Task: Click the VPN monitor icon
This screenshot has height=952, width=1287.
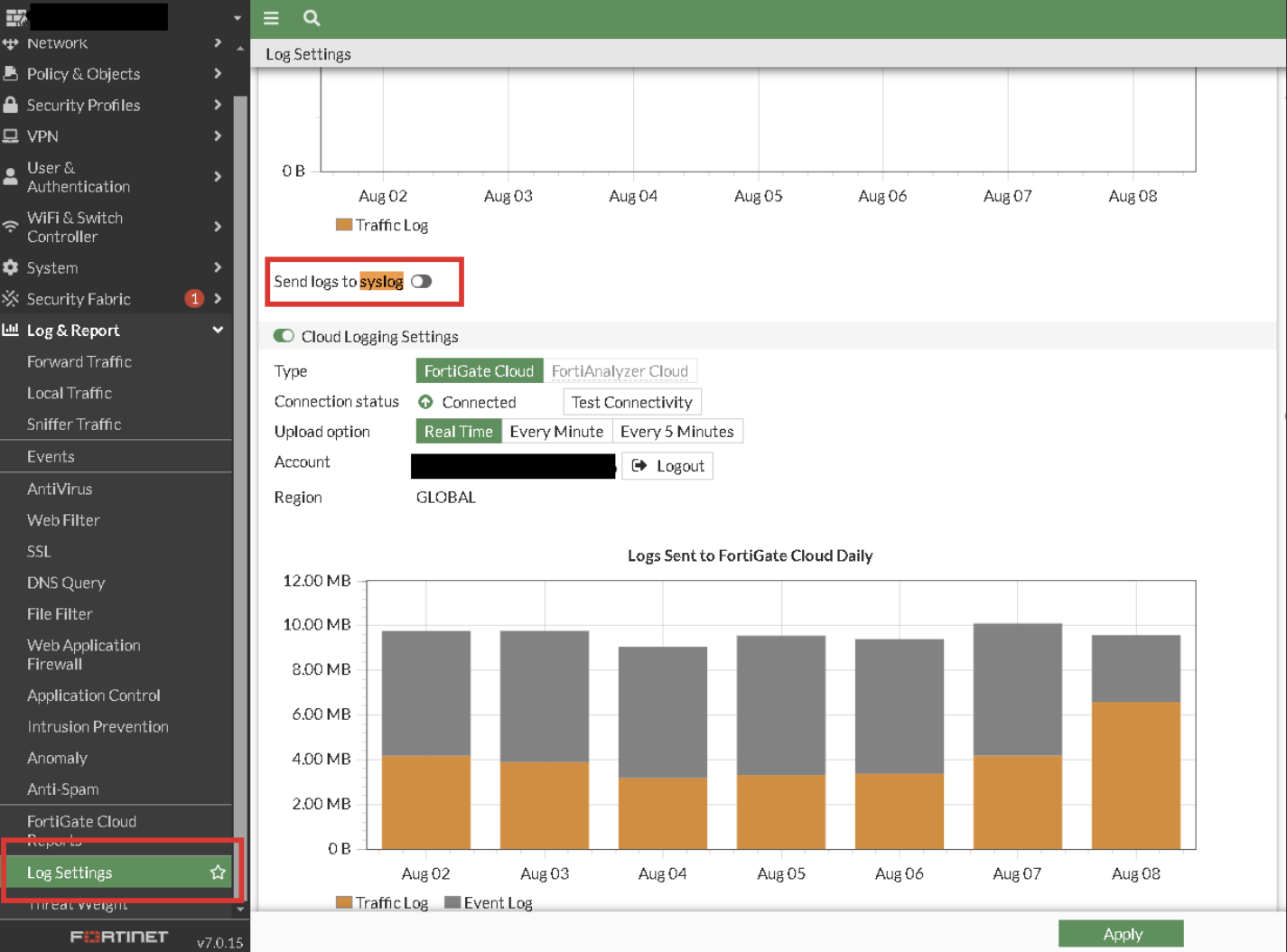Action: point(11,136)
